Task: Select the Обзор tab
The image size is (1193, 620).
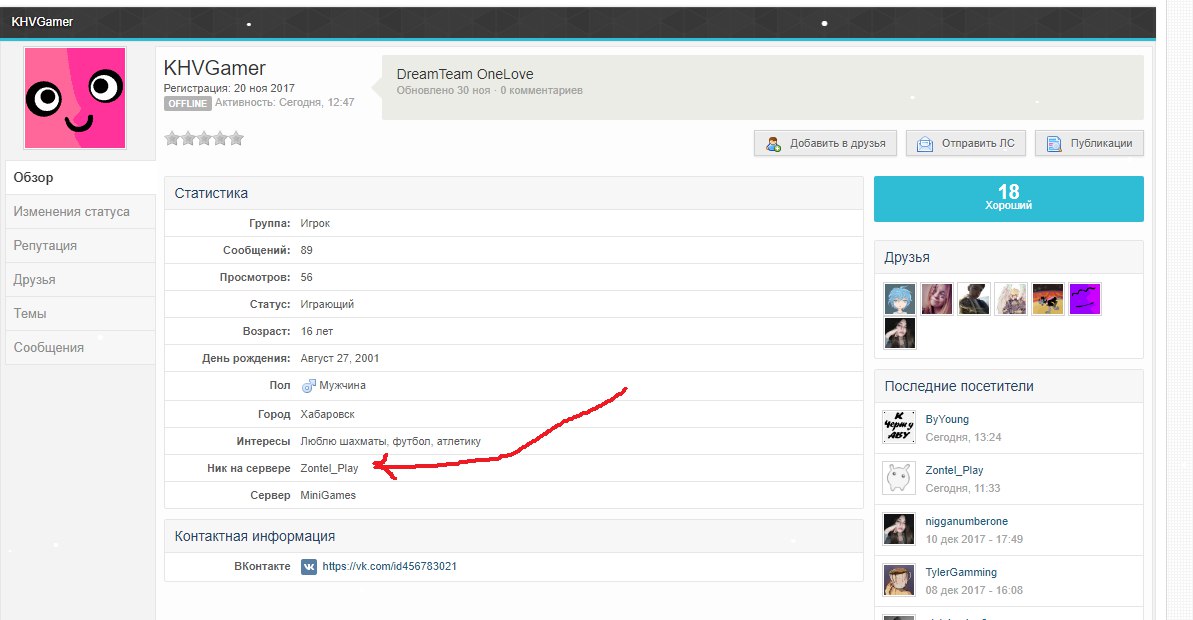Action: (81, 177)
